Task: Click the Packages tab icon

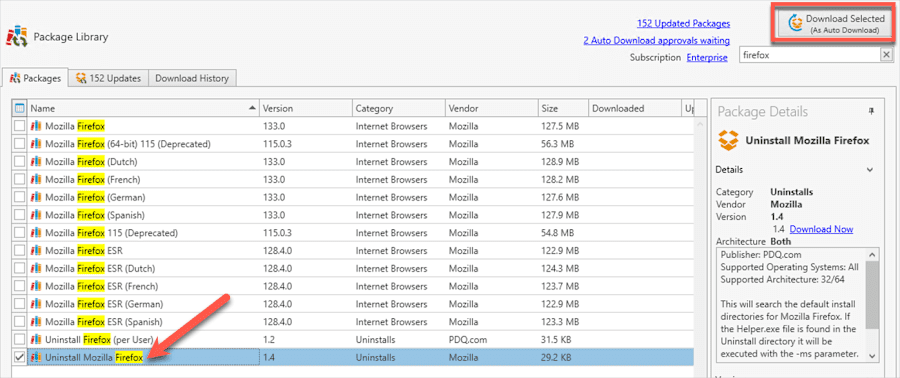Action: (x=15, y=78)
